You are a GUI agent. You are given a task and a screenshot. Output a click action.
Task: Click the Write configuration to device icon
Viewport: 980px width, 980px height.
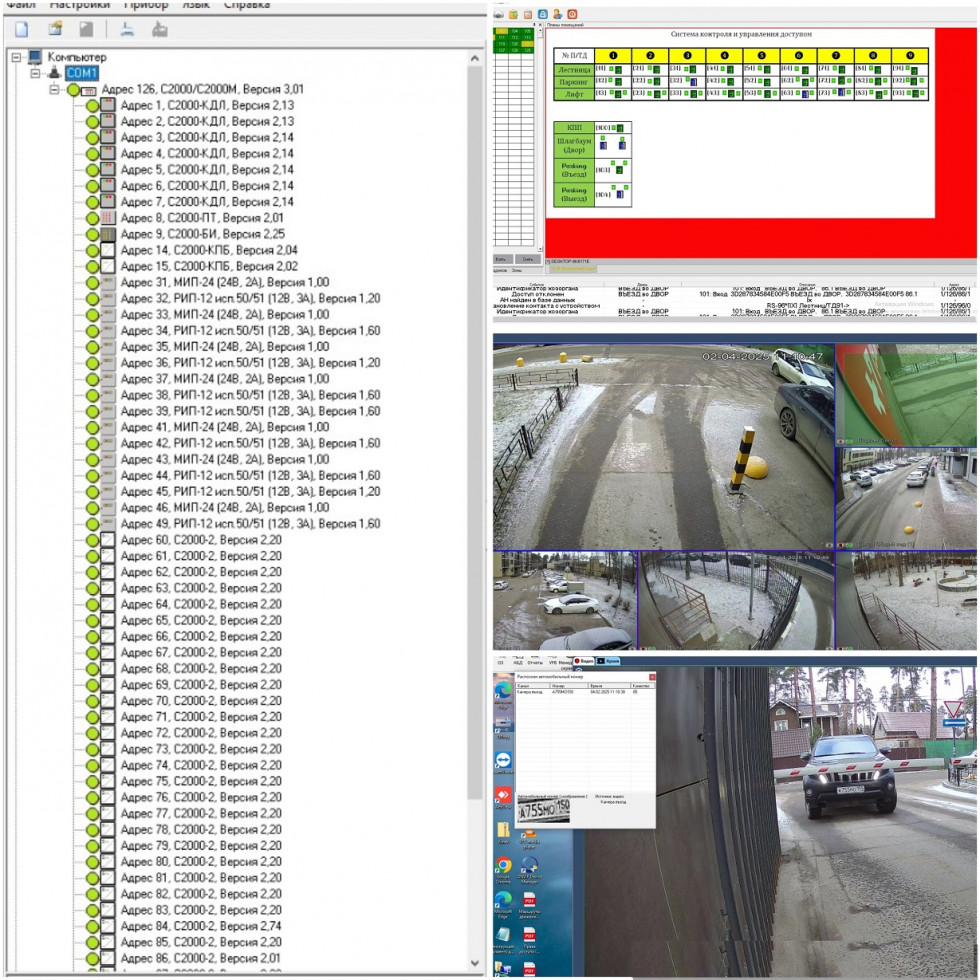[x=159, y=29]
